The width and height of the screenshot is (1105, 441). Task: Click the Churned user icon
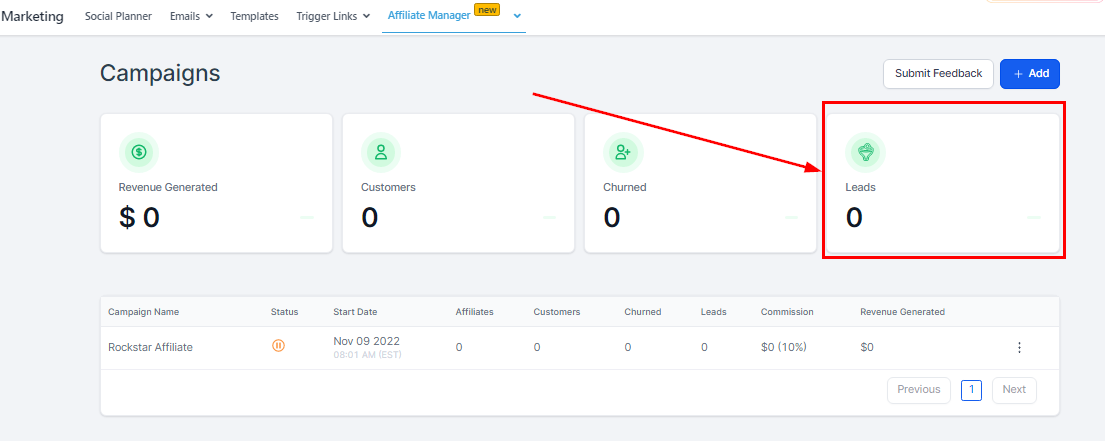(x=623, y=152)
